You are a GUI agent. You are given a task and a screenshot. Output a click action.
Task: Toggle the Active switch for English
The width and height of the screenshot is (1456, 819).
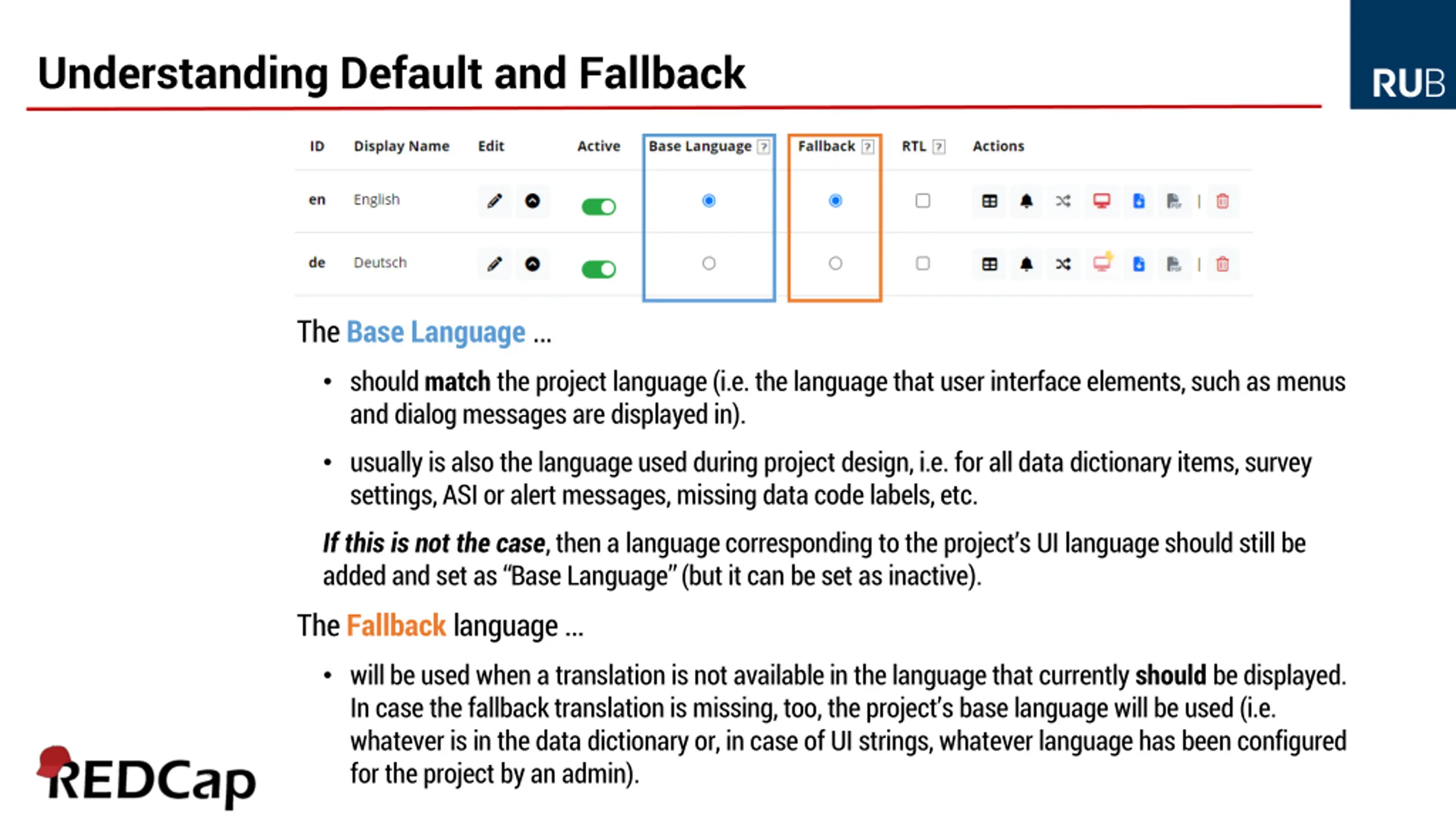(x=598, y=206)
